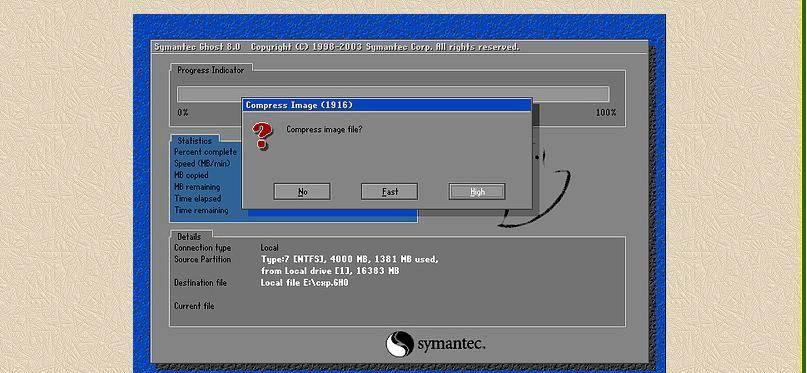Screen dimensions: 807x373
Task: Choose Fast compression
Action: pos(390,192)
